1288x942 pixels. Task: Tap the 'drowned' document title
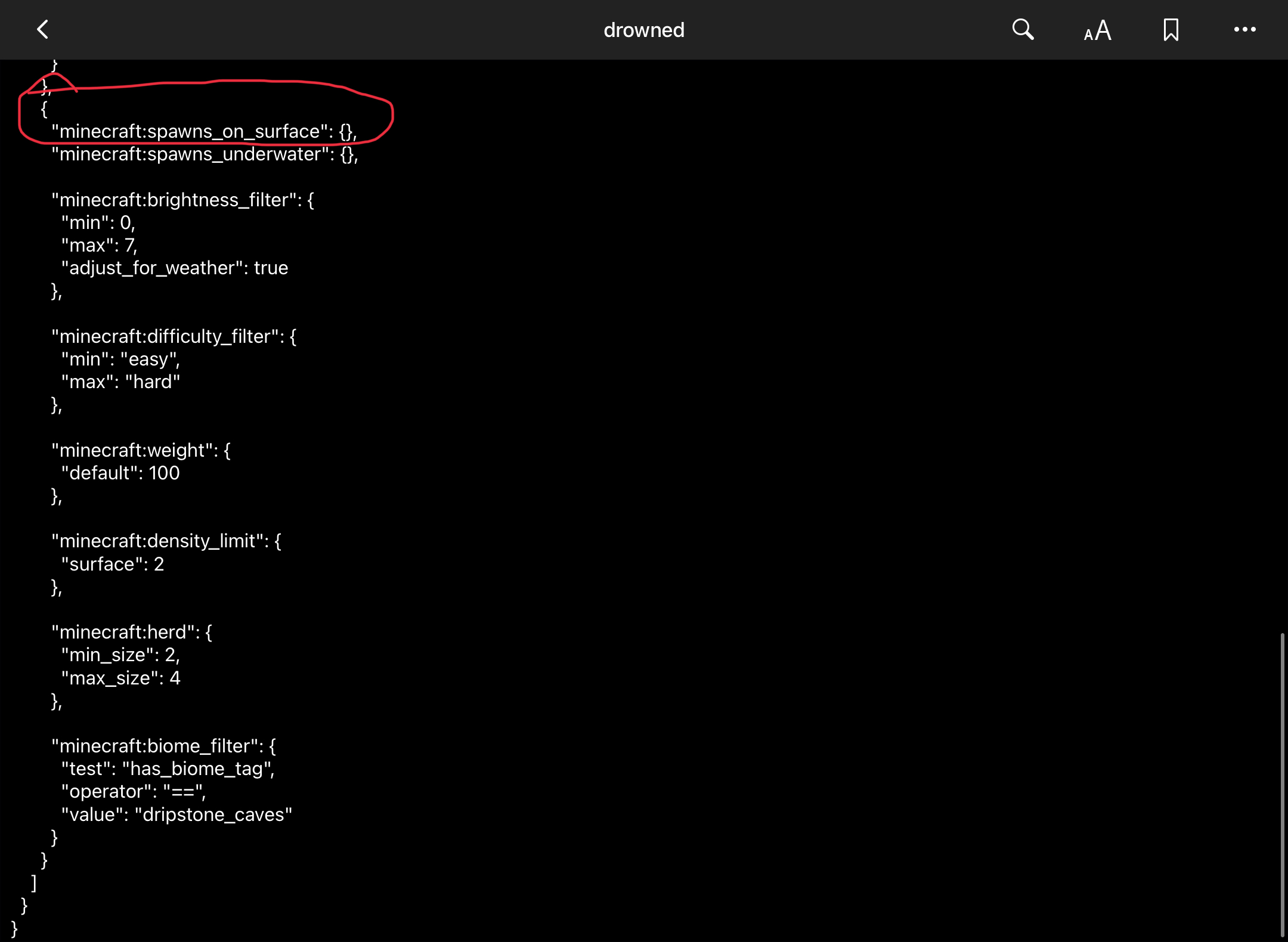click(644, 30)
